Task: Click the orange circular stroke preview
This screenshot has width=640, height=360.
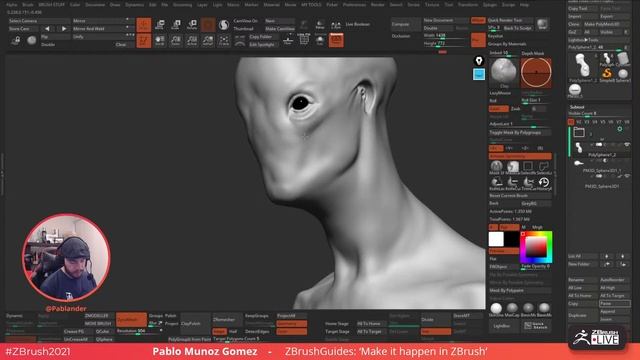Action: [x=536, y=73]
